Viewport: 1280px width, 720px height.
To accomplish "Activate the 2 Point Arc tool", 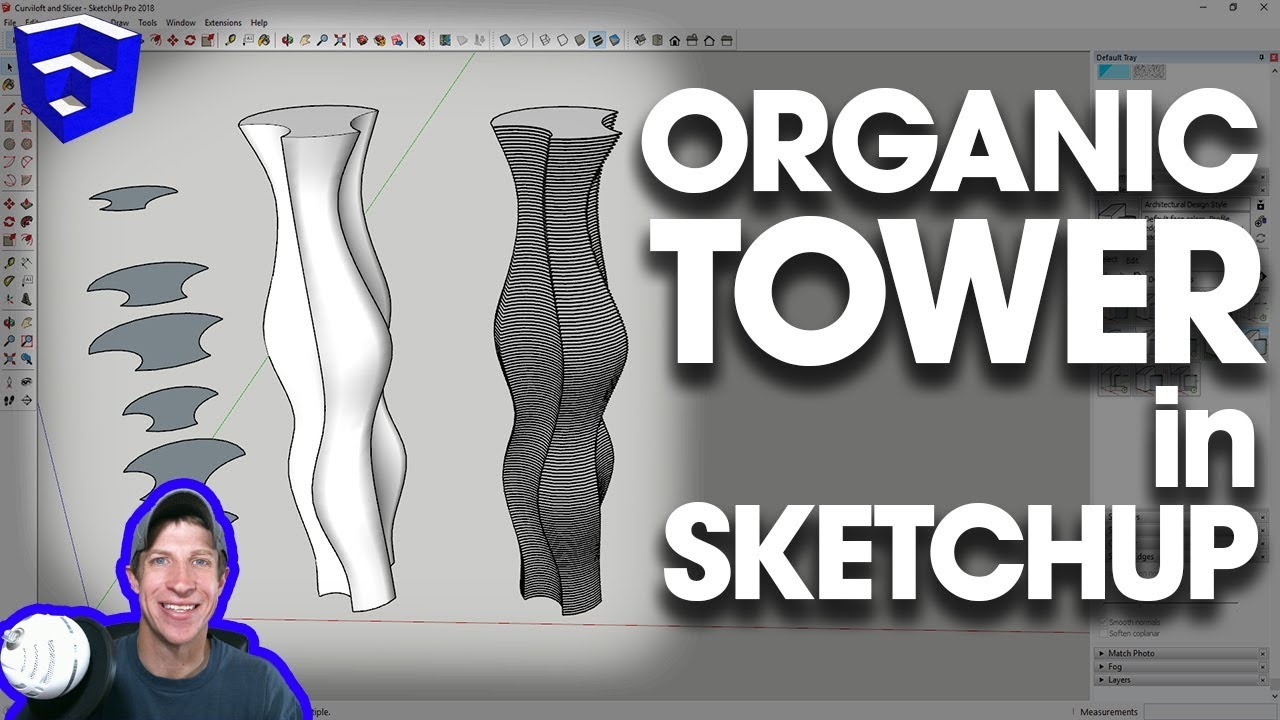I will coord(27,162).
